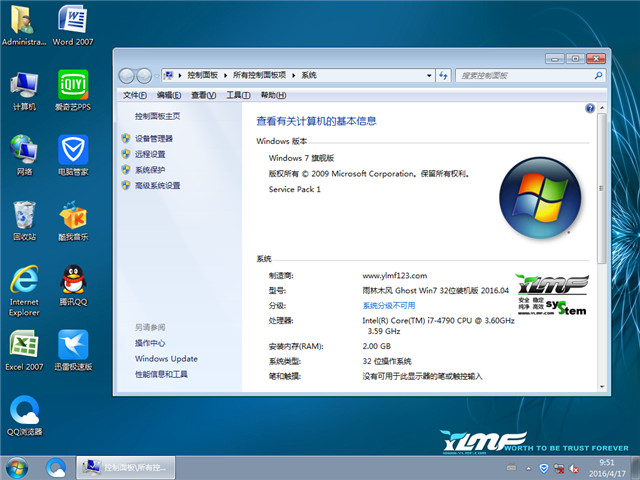
Task: Click the www.ylmf123.com manufacturer value
Action: point(395,276)
